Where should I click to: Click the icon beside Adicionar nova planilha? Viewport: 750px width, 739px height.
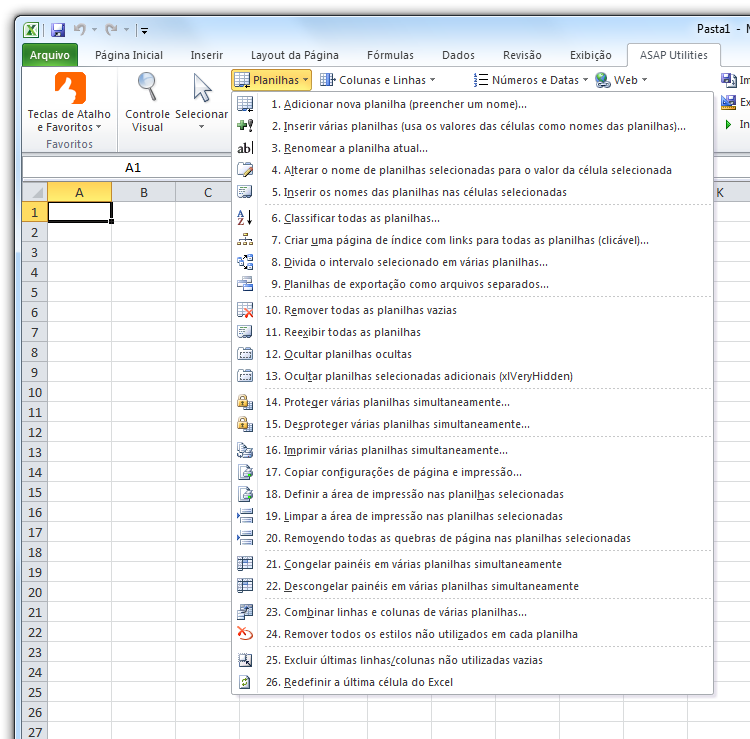(245, 104)
